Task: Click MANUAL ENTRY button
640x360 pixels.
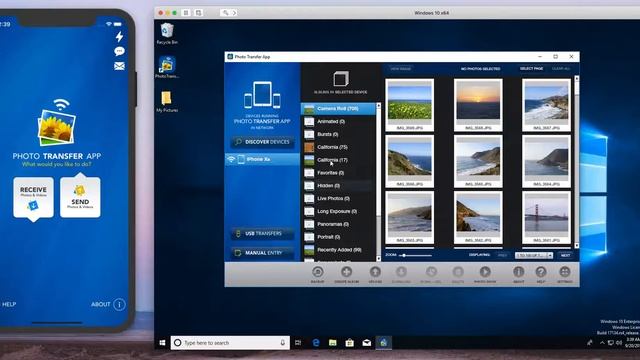Action: 262,253
